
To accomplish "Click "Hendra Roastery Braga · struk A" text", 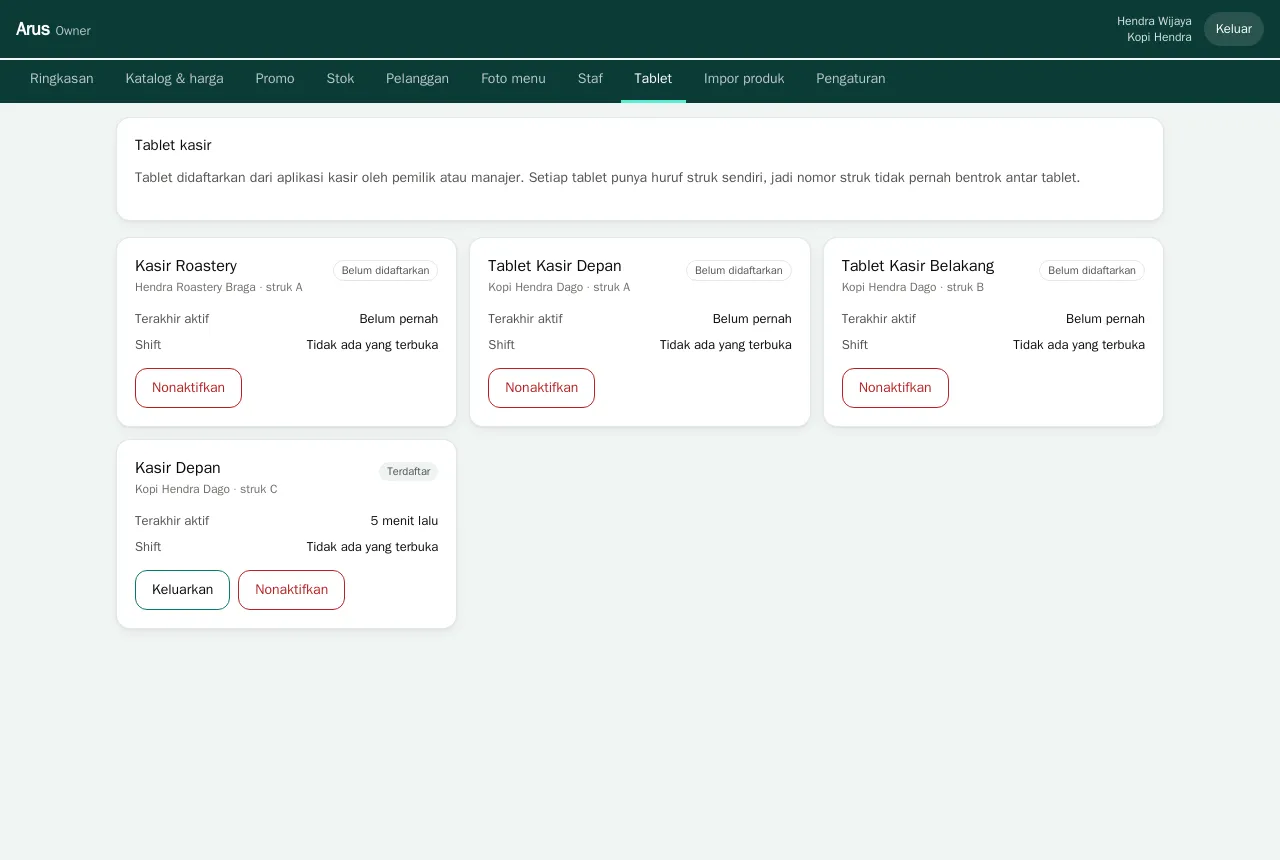I will tap(219, 287).
